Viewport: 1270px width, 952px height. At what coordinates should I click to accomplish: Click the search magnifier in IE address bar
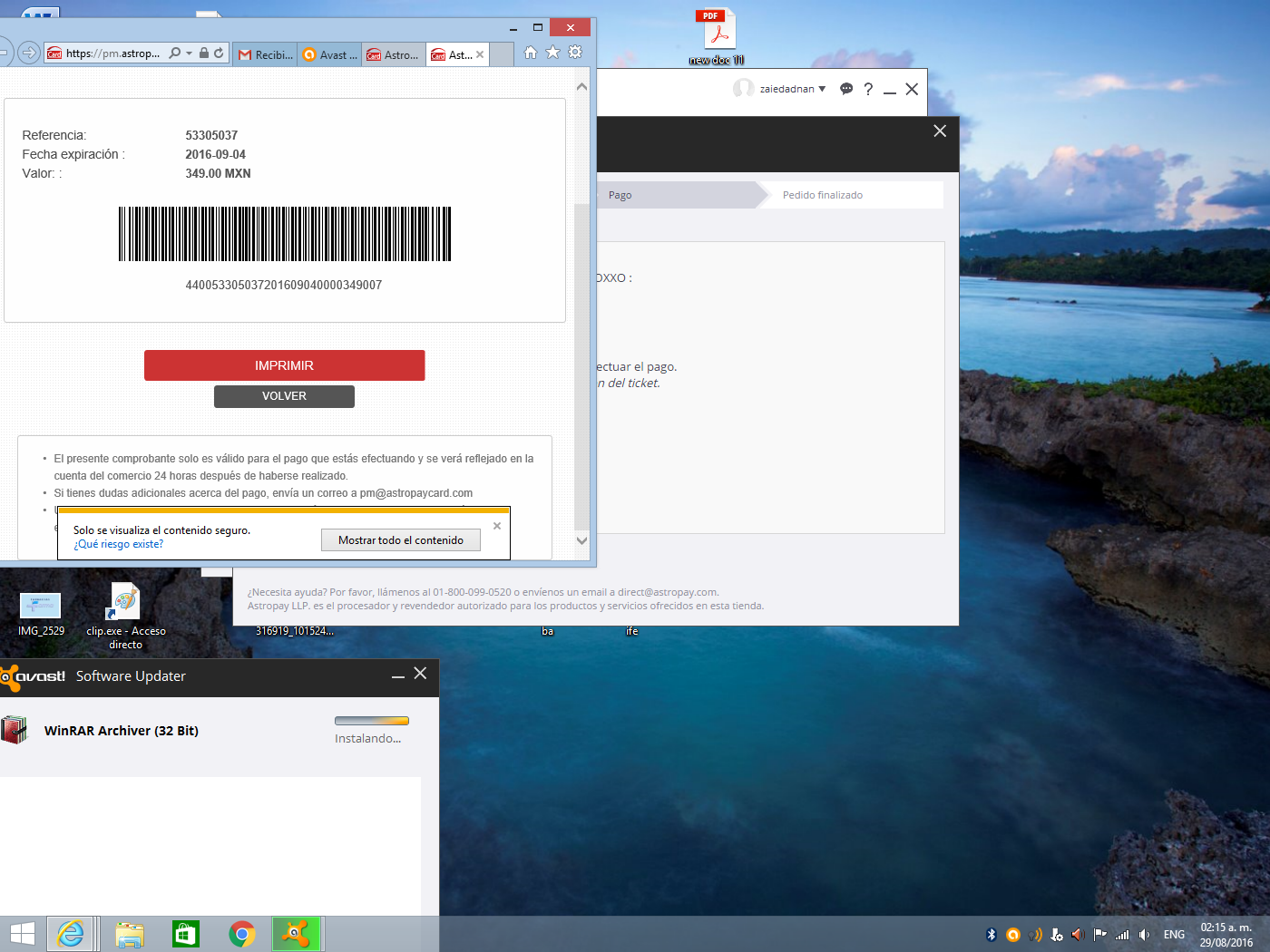(x=175, y=53)
